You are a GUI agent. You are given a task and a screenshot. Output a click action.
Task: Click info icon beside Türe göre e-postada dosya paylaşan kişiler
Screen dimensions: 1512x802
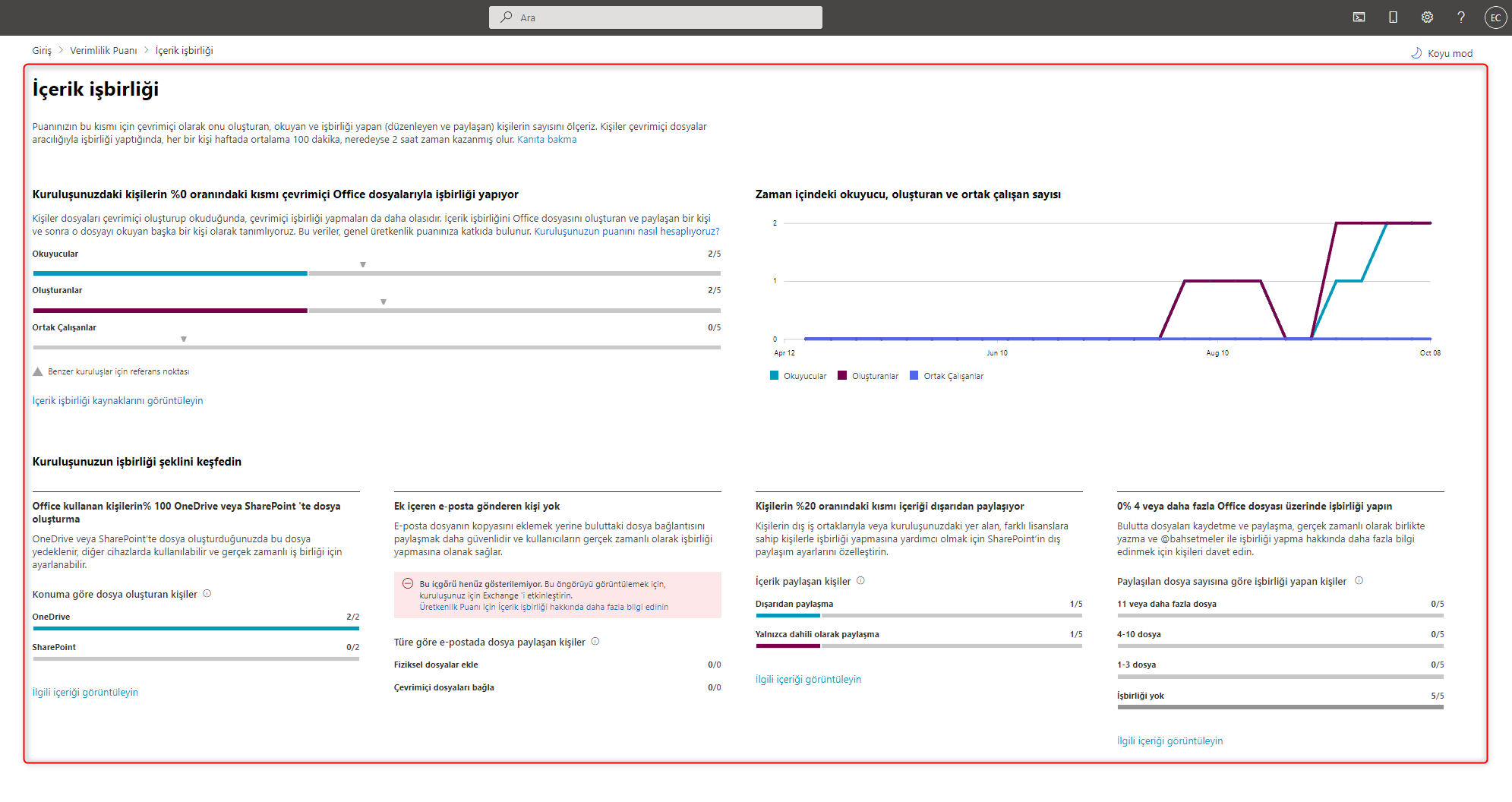click(595, 642)
